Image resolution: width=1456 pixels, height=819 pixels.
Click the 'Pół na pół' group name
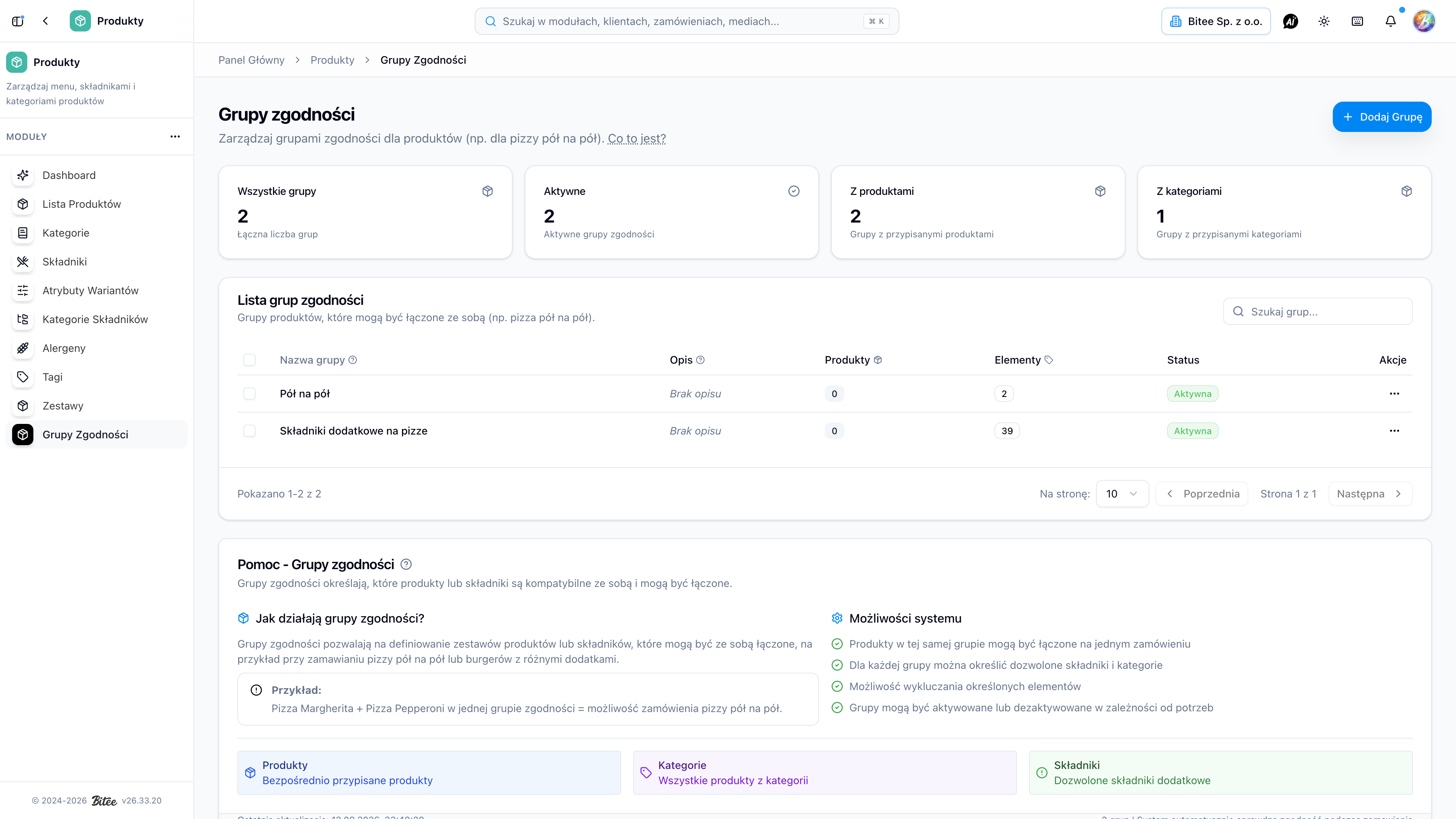(304, 394)
